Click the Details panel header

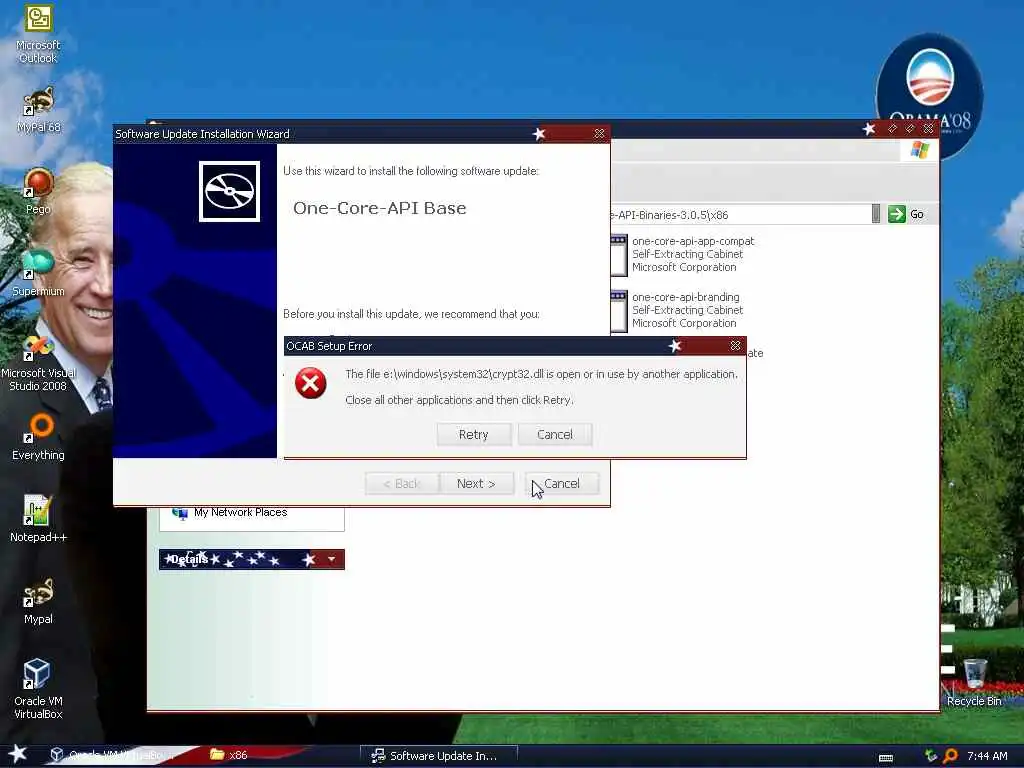coord(251,559)
